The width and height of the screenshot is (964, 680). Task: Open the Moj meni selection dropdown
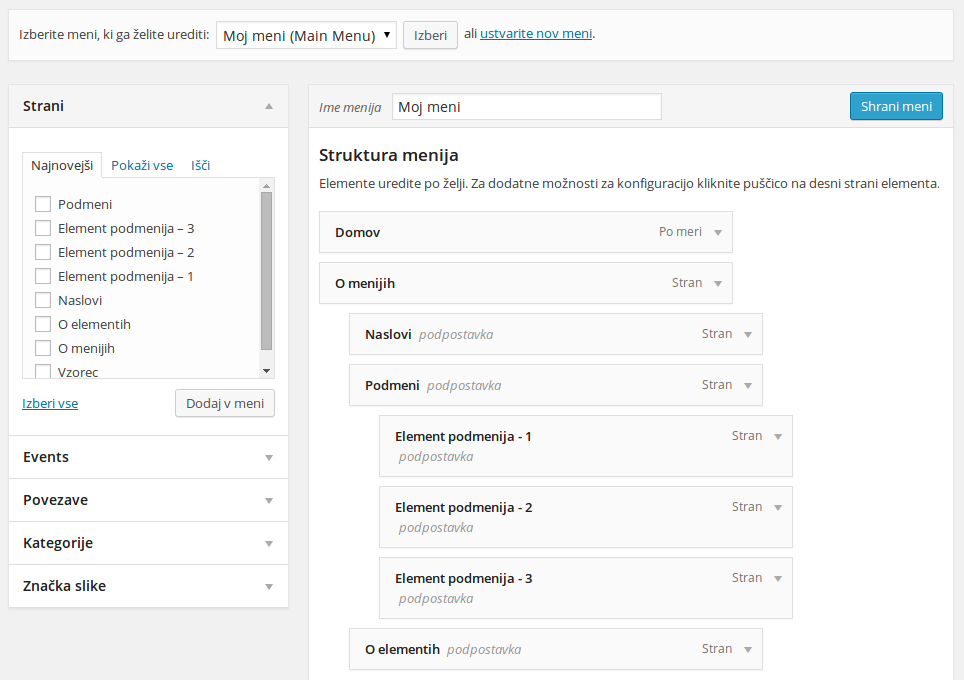306,35
